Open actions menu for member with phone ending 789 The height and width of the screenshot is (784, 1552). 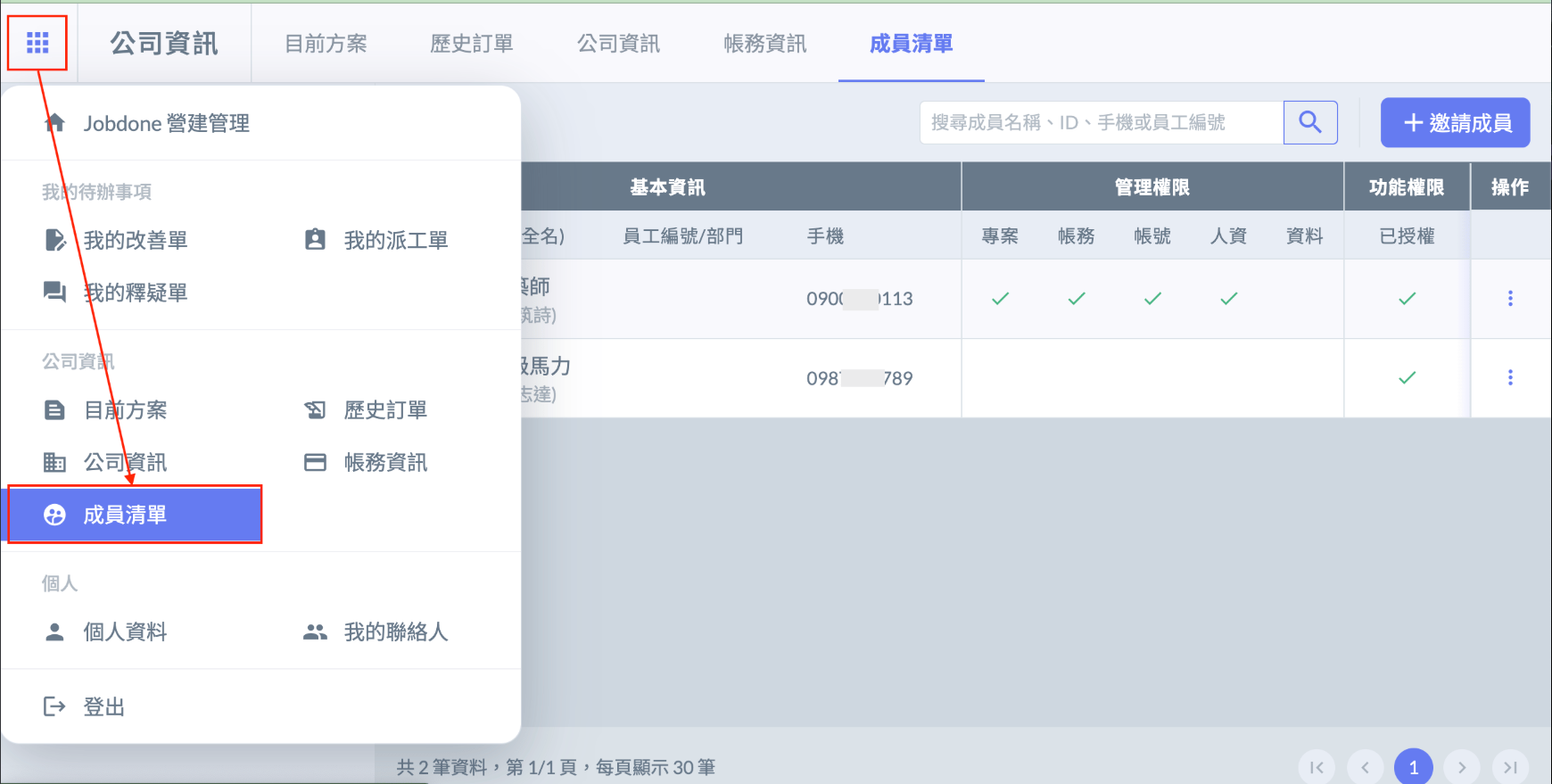[x=1510, y=378]
